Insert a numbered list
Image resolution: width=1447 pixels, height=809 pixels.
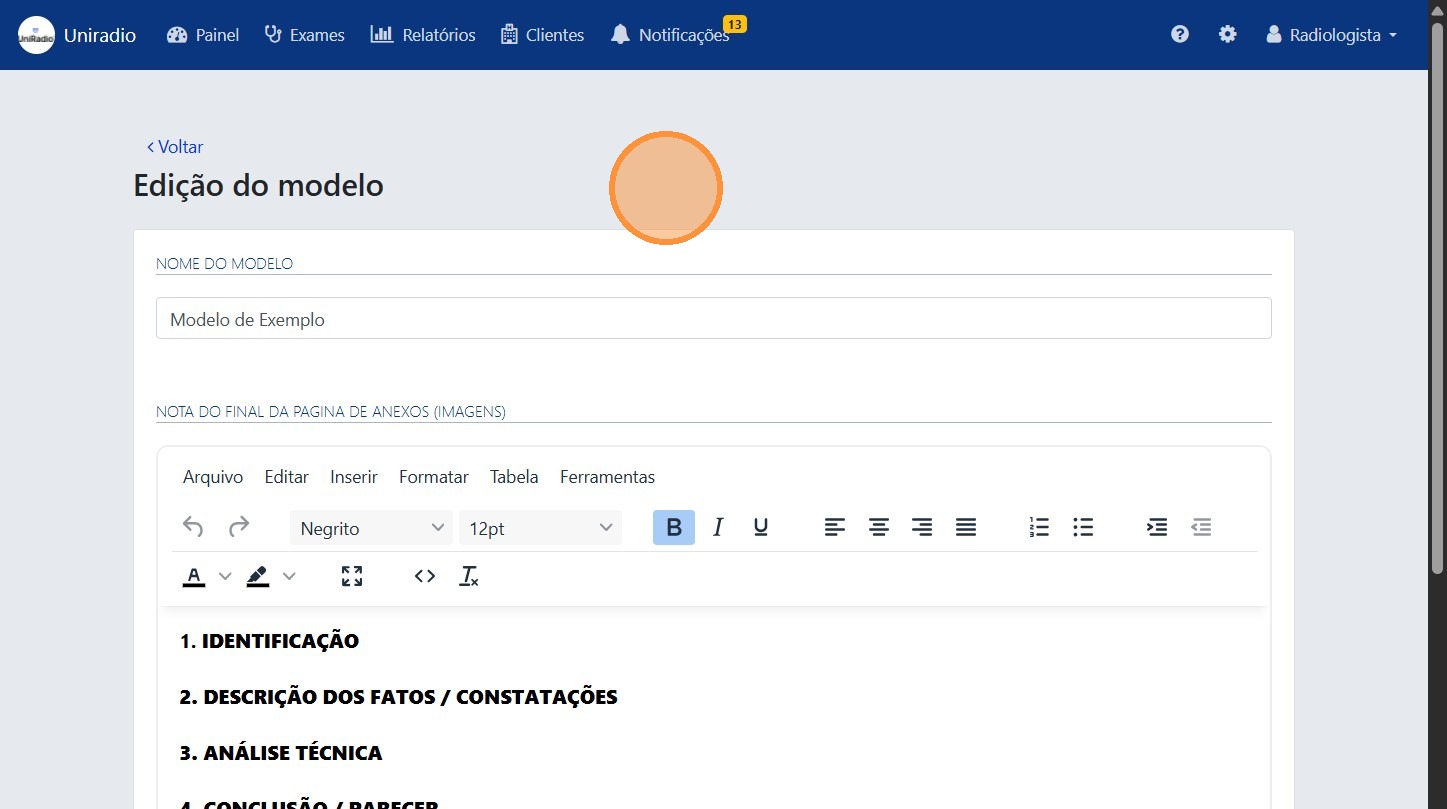pyautogui.click(x=1038, y=527)
